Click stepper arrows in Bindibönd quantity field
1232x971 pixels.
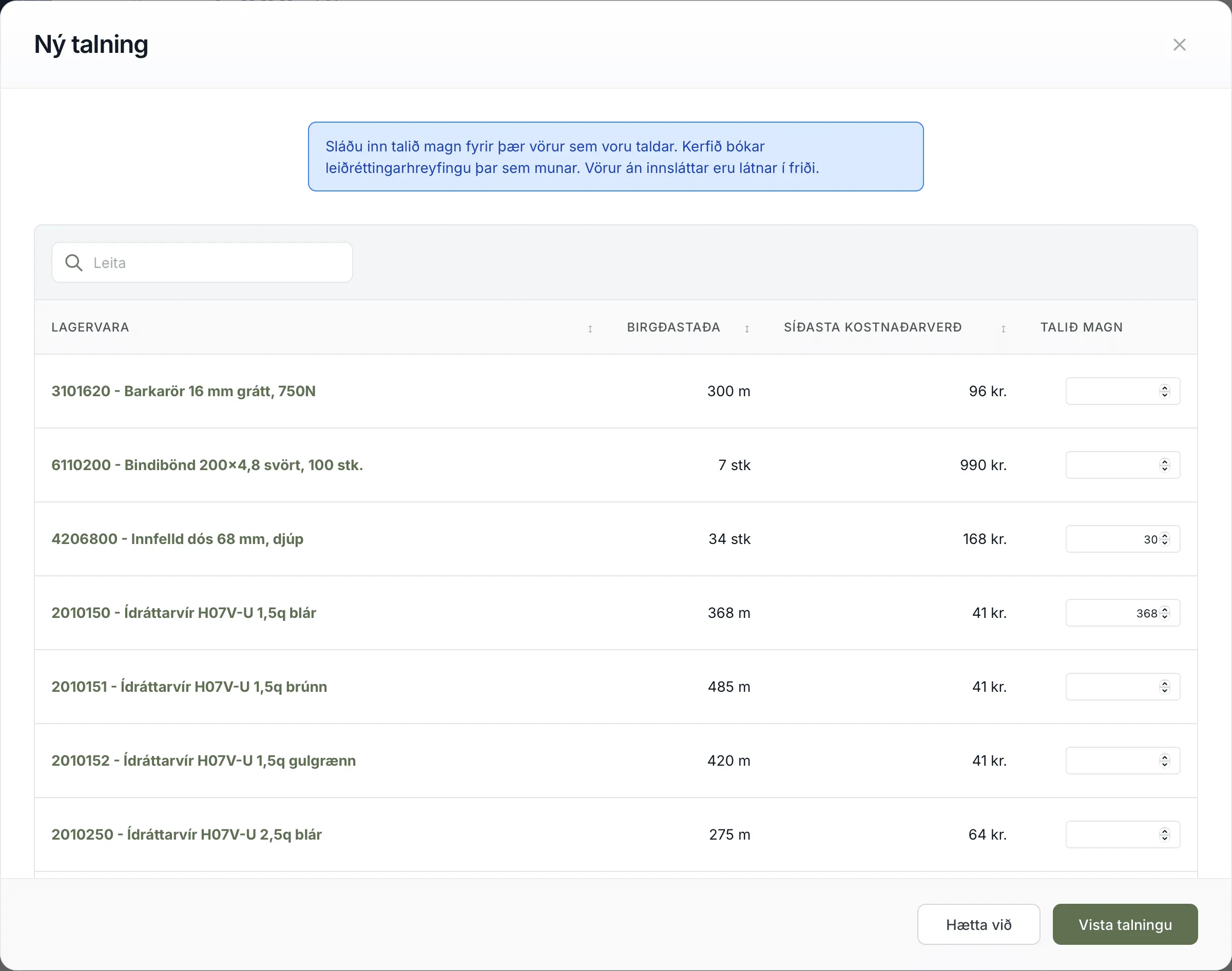[1164, 465]
